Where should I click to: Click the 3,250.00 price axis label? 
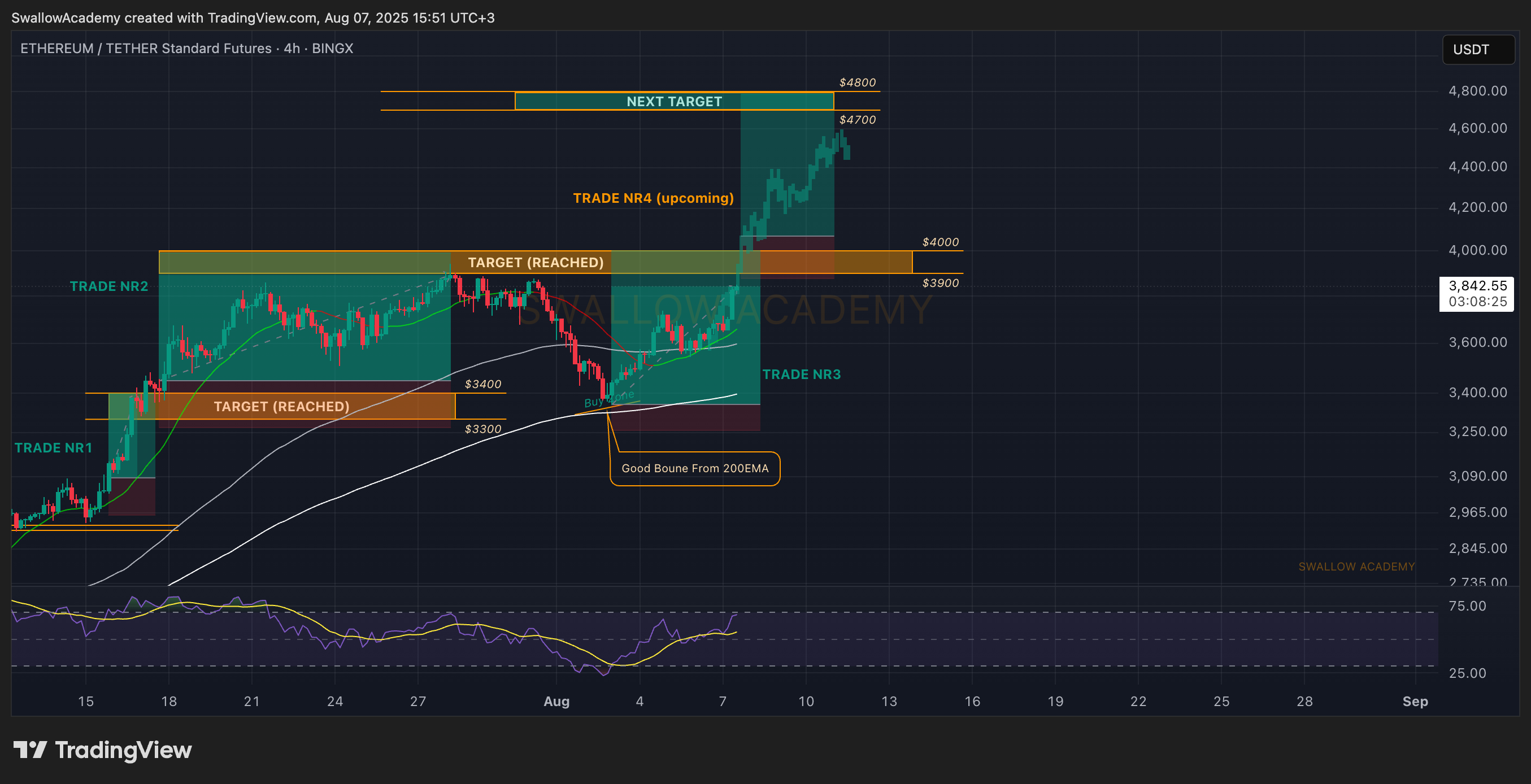[1477, 431]
